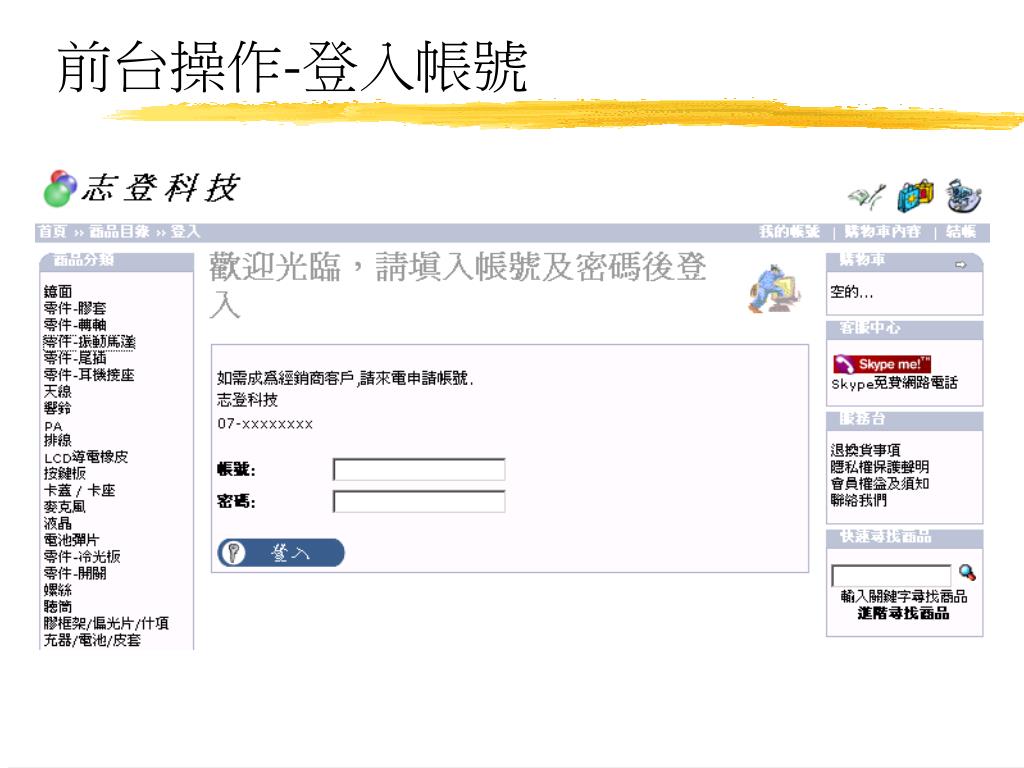Screen dimensions: 1024x768
Task: Click the 服務台 box header
Action: (x=904, y=421)
